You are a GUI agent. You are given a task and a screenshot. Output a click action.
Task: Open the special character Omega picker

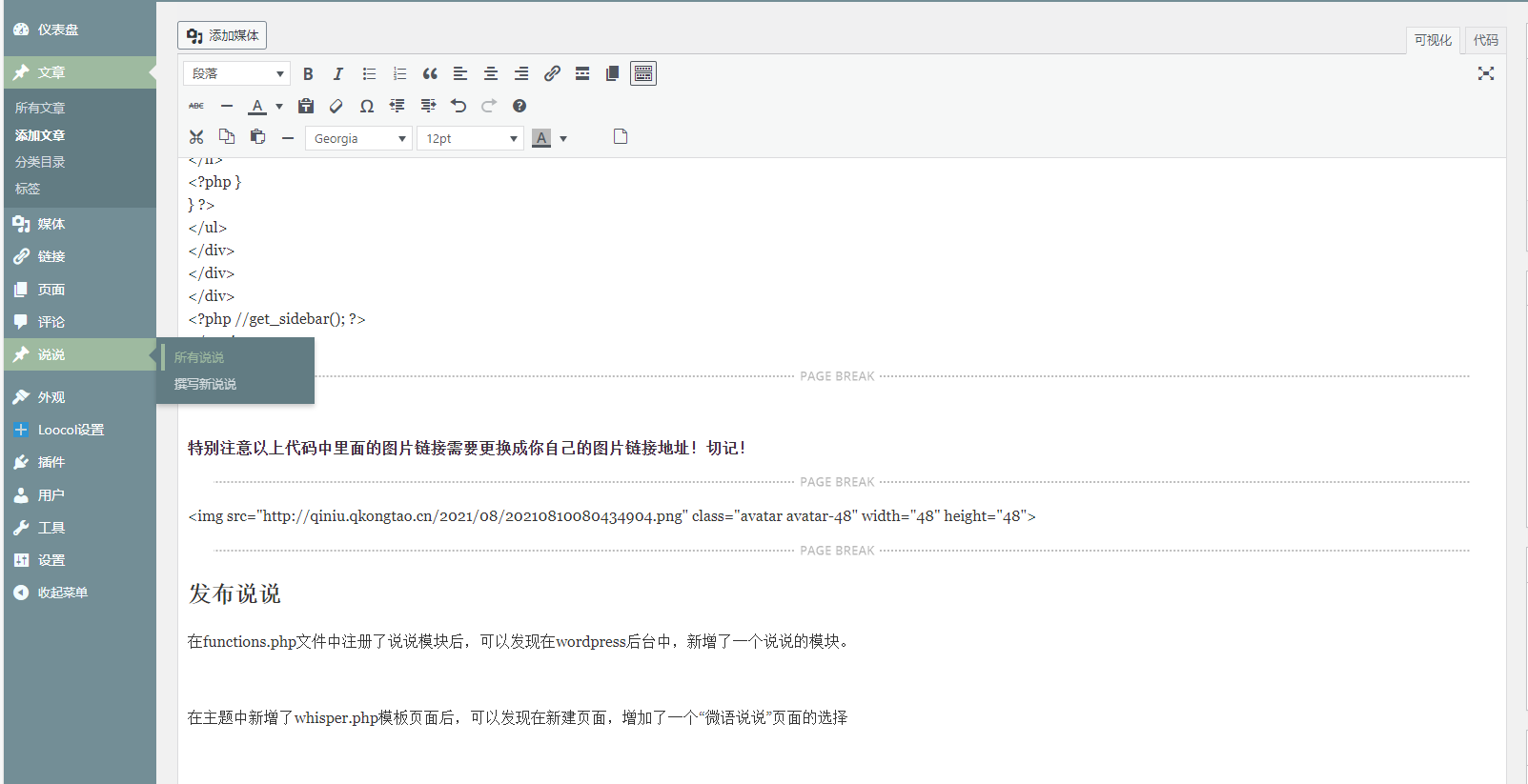coord(367,107)
